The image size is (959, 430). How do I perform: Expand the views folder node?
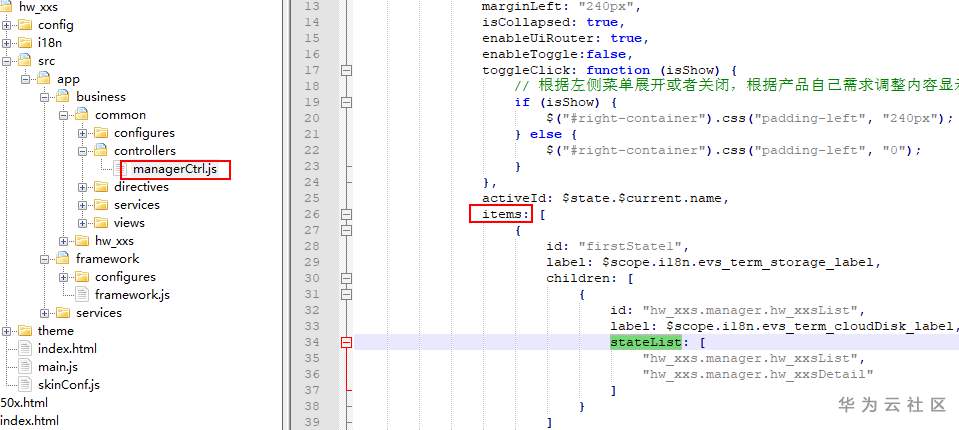pos(83,223)
